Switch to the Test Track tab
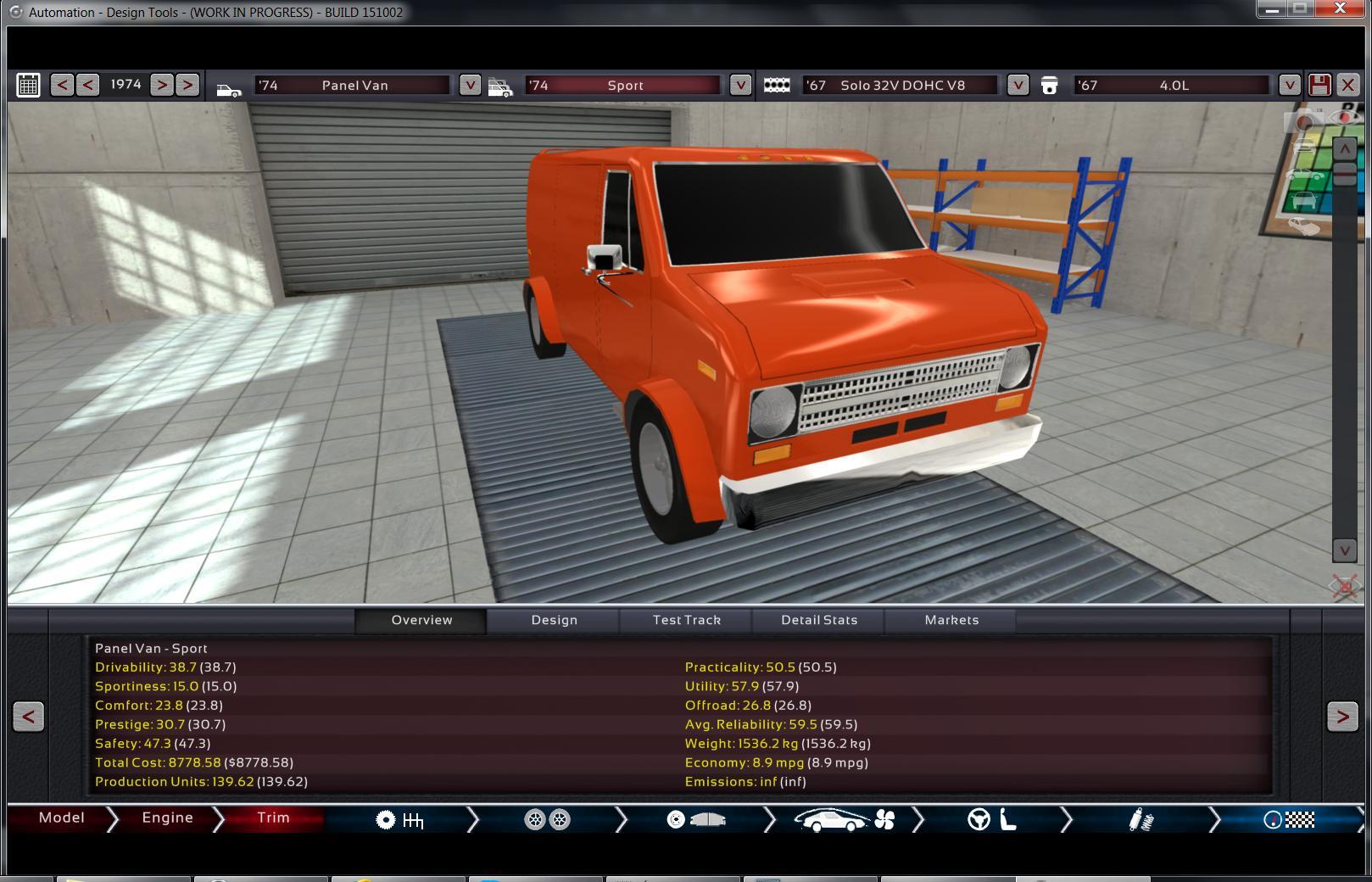Screen dimensions: 1372x882 coord(686,620)
